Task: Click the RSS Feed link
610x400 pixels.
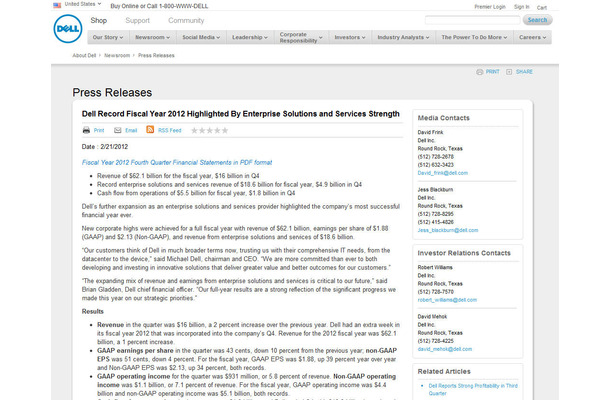Action: (x=170, y=131)
